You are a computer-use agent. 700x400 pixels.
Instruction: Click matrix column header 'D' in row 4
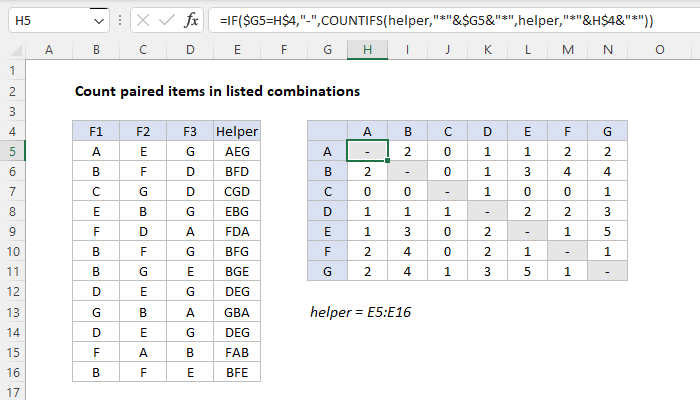point(488,131)
